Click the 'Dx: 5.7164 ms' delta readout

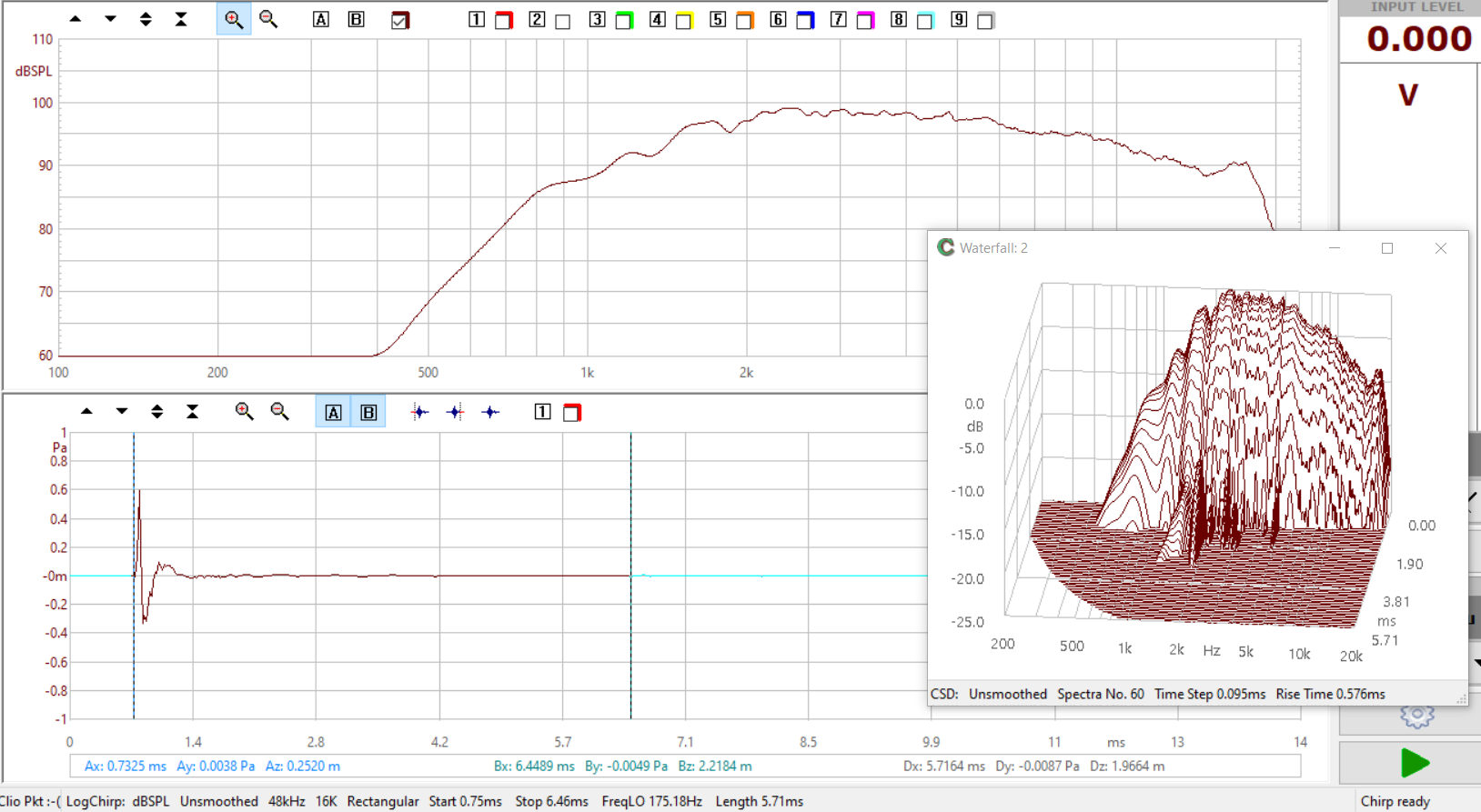(x=944, y=766)
